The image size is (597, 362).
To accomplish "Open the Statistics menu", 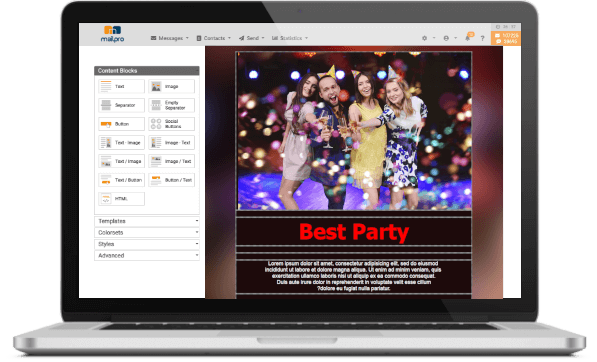I will pyautogui.click(x=290, y=38).
